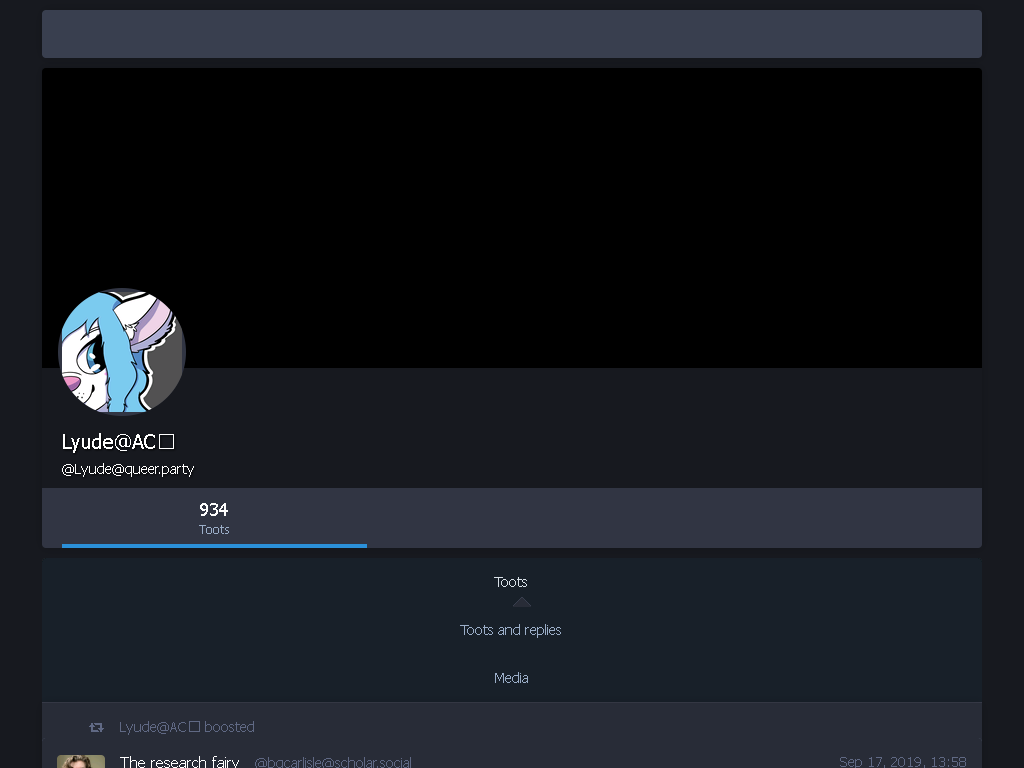Click the emoji placeholder box after Lyude@AC heading
Screen dimensions: 1024x768
[167, 442]
